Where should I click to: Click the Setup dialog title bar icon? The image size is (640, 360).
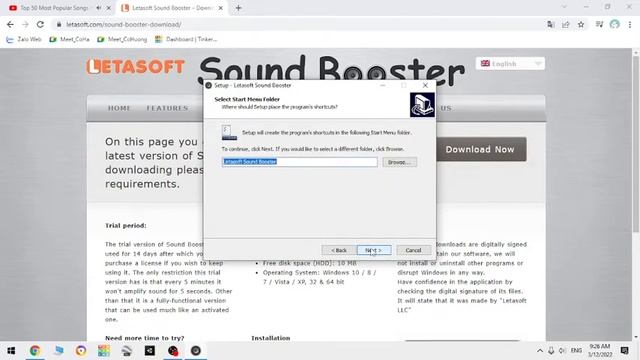[209, 85]
